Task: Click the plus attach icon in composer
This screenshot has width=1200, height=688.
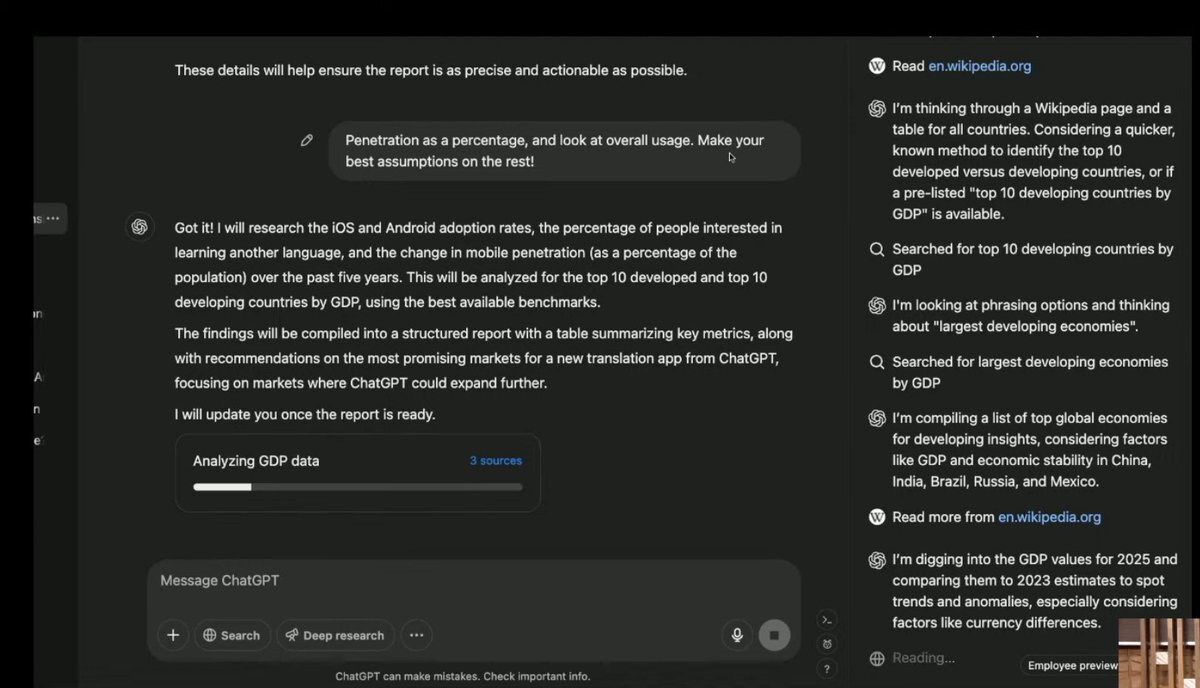Action: (173, 635)
